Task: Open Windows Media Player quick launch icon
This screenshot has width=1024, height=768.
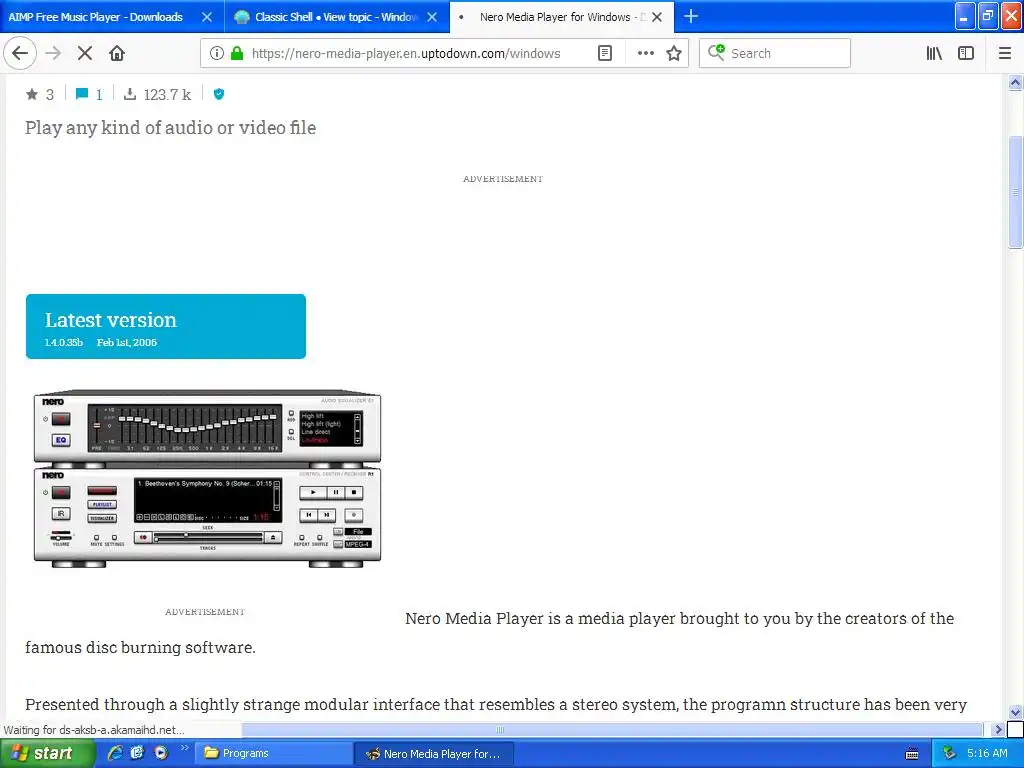Action: click(x=161, y=753)
